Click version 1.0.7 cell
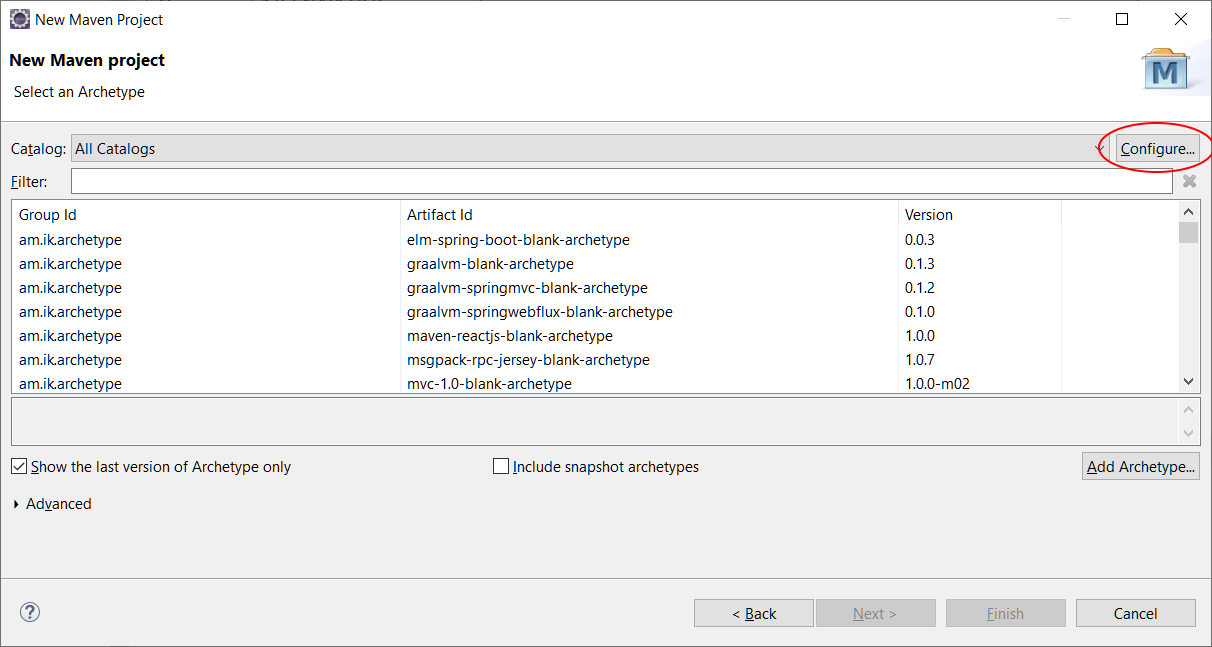Screen dimensions: 1212x647 920,360
